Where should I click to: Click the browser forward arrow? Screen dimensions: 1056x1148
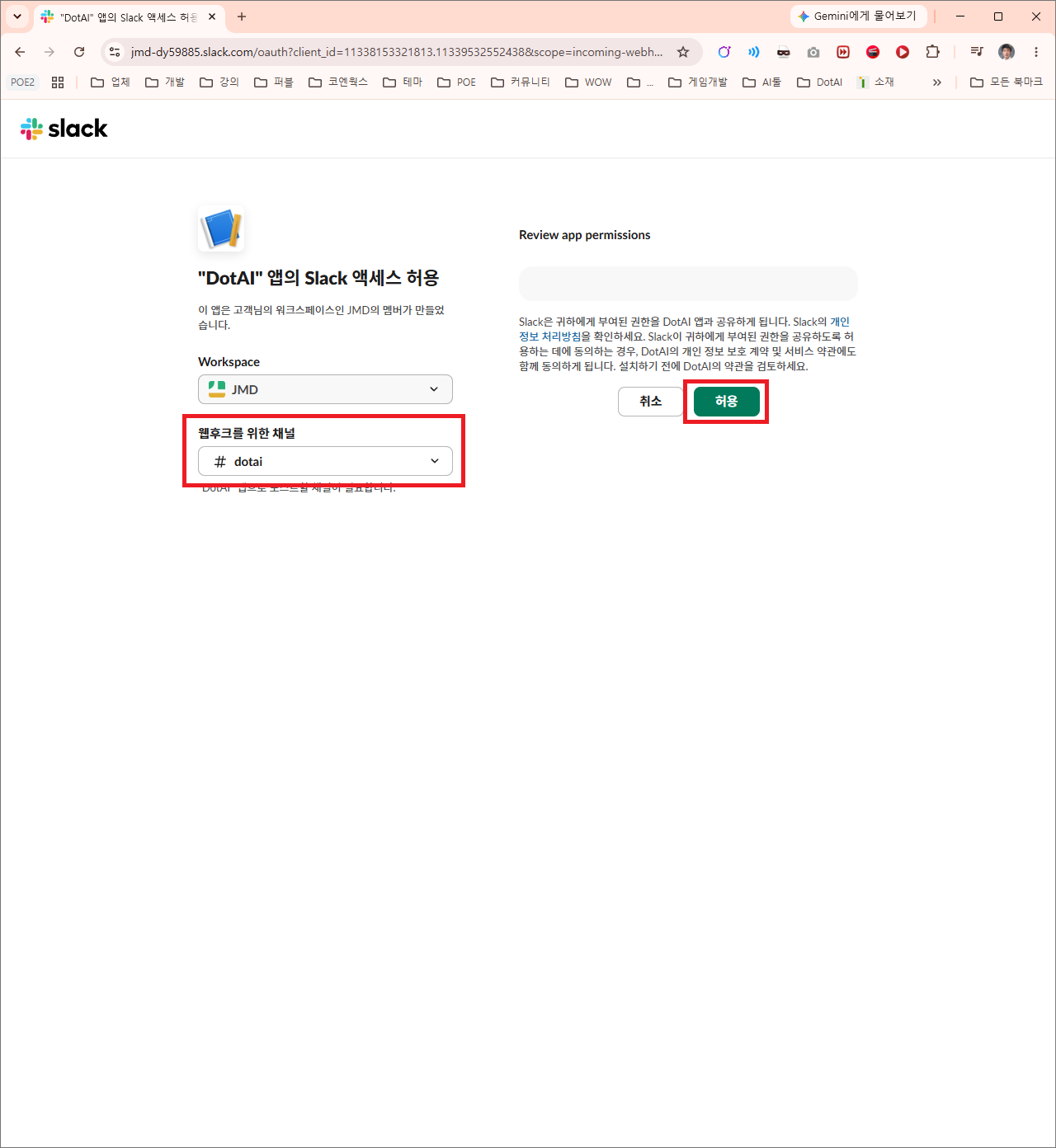(x=49, y=52)
